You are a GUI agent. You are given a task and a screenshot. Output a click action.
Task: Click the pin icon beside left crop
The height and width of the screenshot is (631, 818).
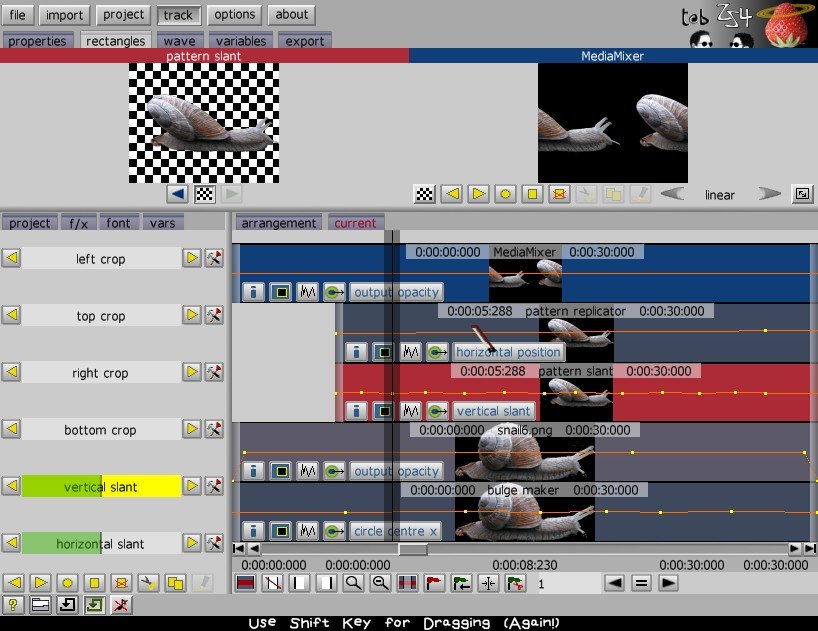[213, 259]
